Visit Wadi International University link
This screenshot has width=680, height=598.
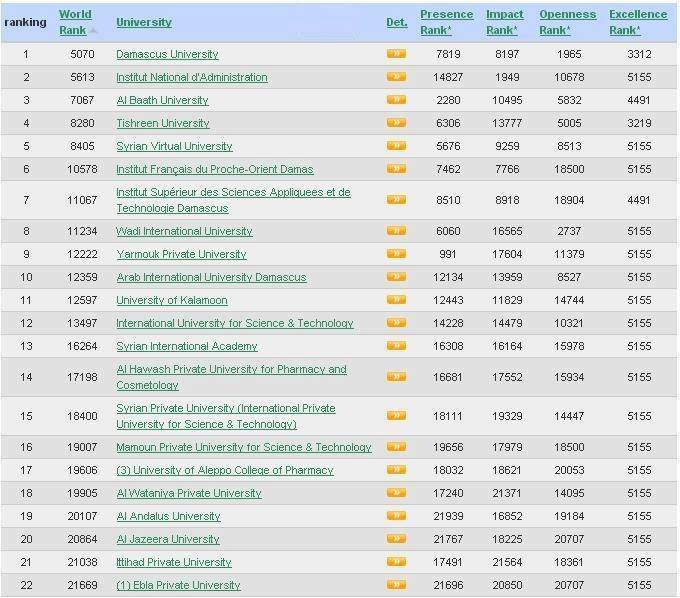click(x=184, y=231)
